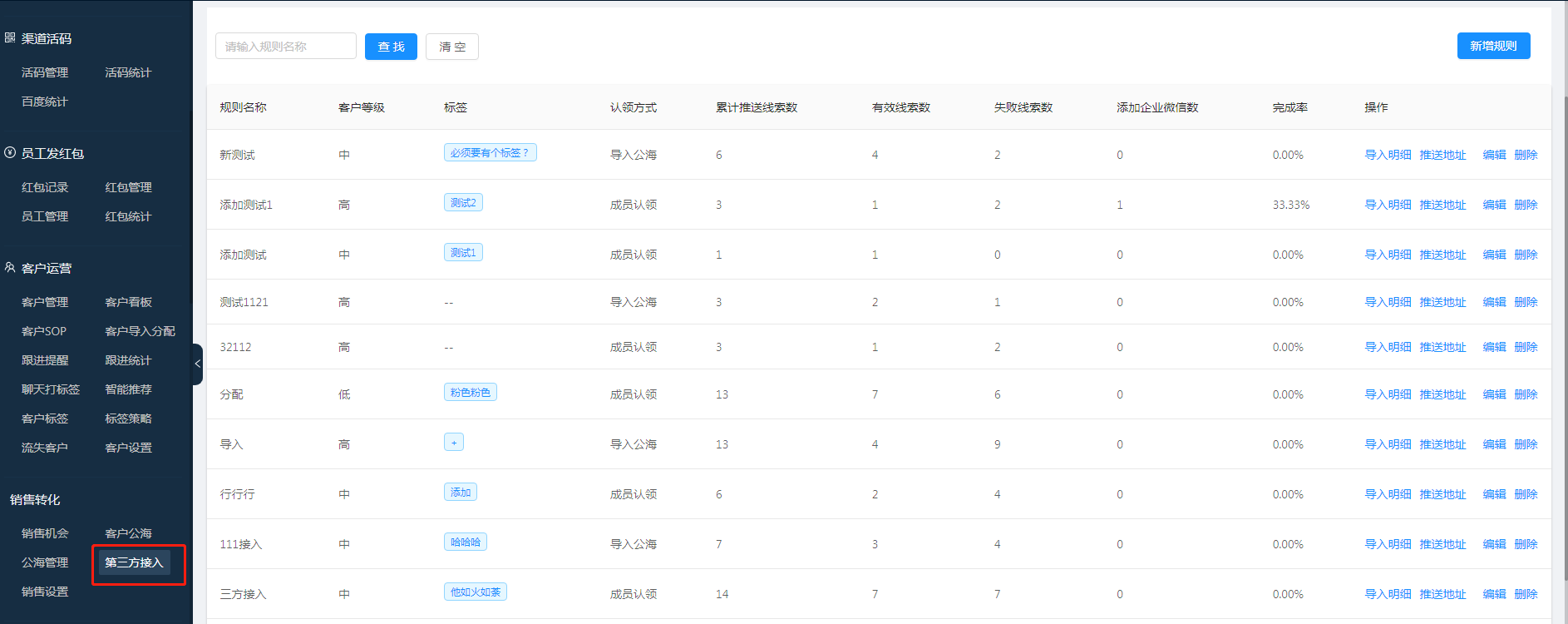Open 导入明细 for the 新测试 rule
1568x624 pixels.
coord(1388,155)
